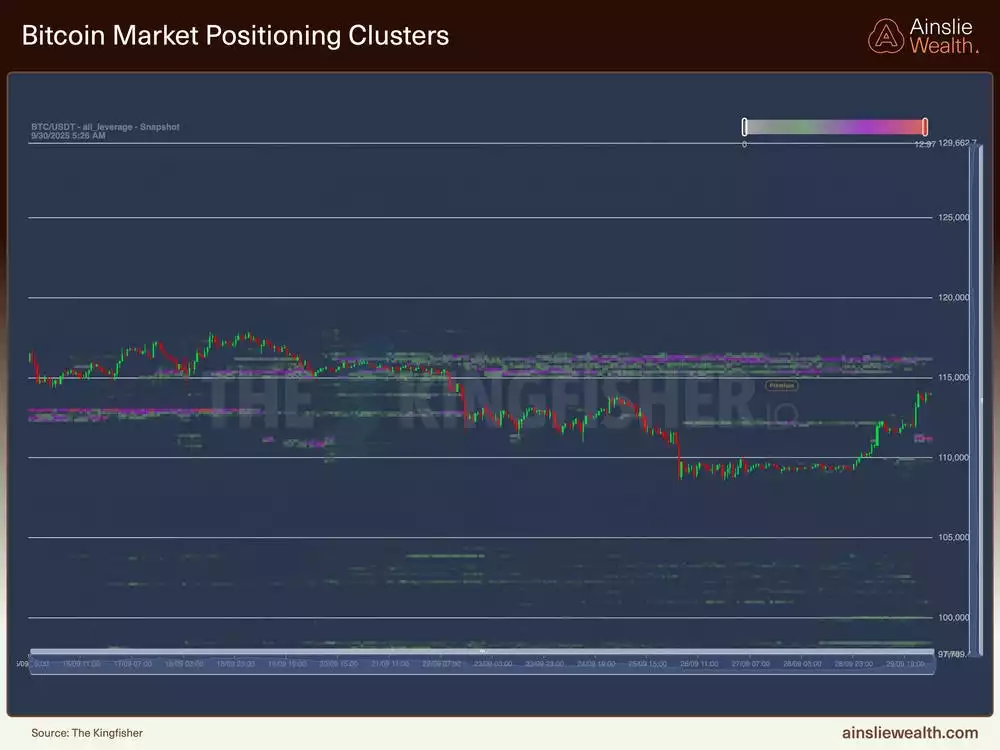Select the left handle of the leverage color scale
Viewport: 1000px width, 750px height.
(x=744, y=126)
